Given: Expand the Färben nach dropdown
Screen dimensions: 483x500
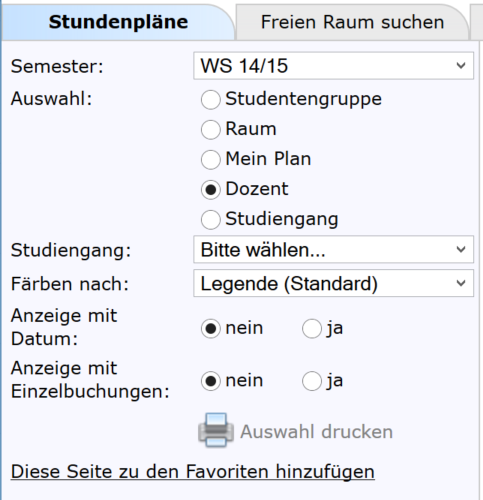Looking at the screenshot, I should coord(333,283).
